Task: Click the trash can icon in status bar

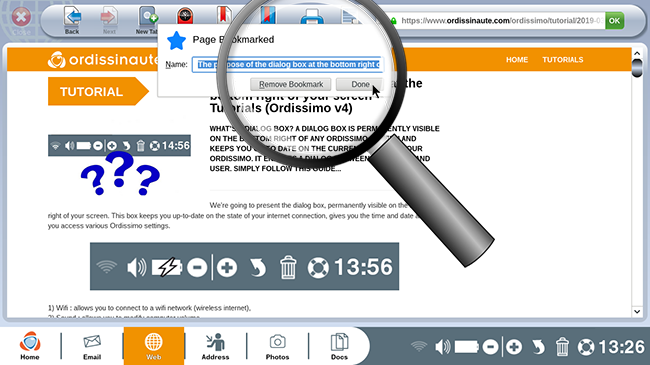Action: tap(562, 347)
